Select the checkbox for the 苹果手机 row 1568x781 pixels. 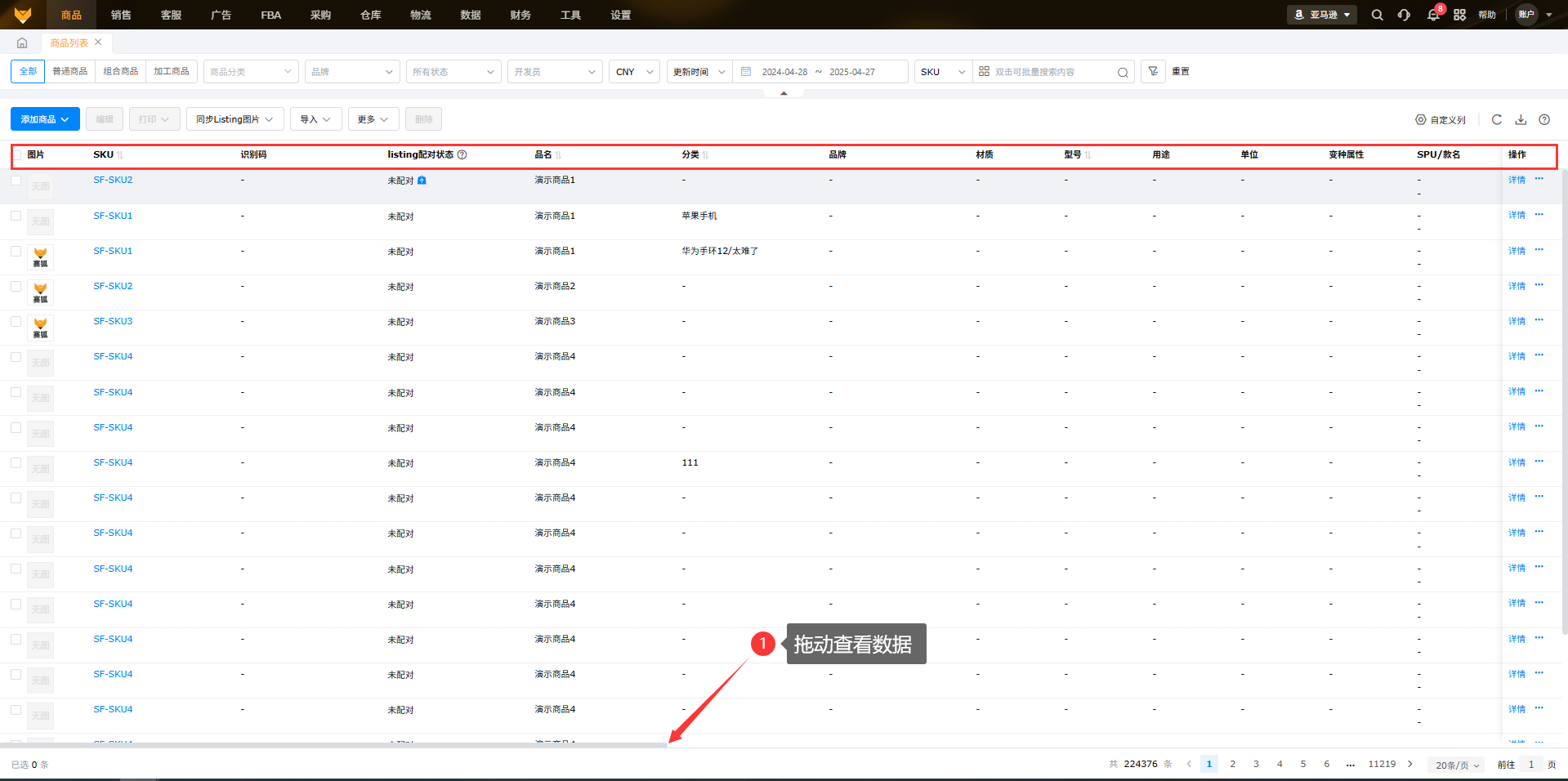pyautogui.click(x=16, y=216)
